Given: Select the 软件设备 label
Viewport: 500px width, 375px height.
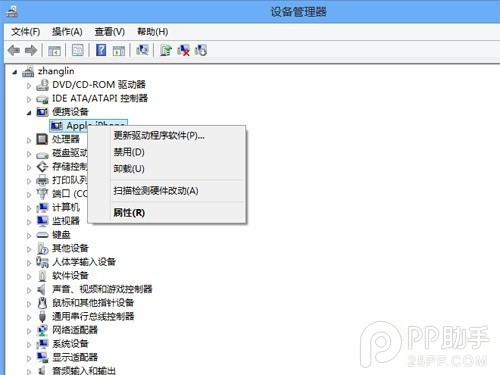Looking at the screenshot, I should click(70, 276).
